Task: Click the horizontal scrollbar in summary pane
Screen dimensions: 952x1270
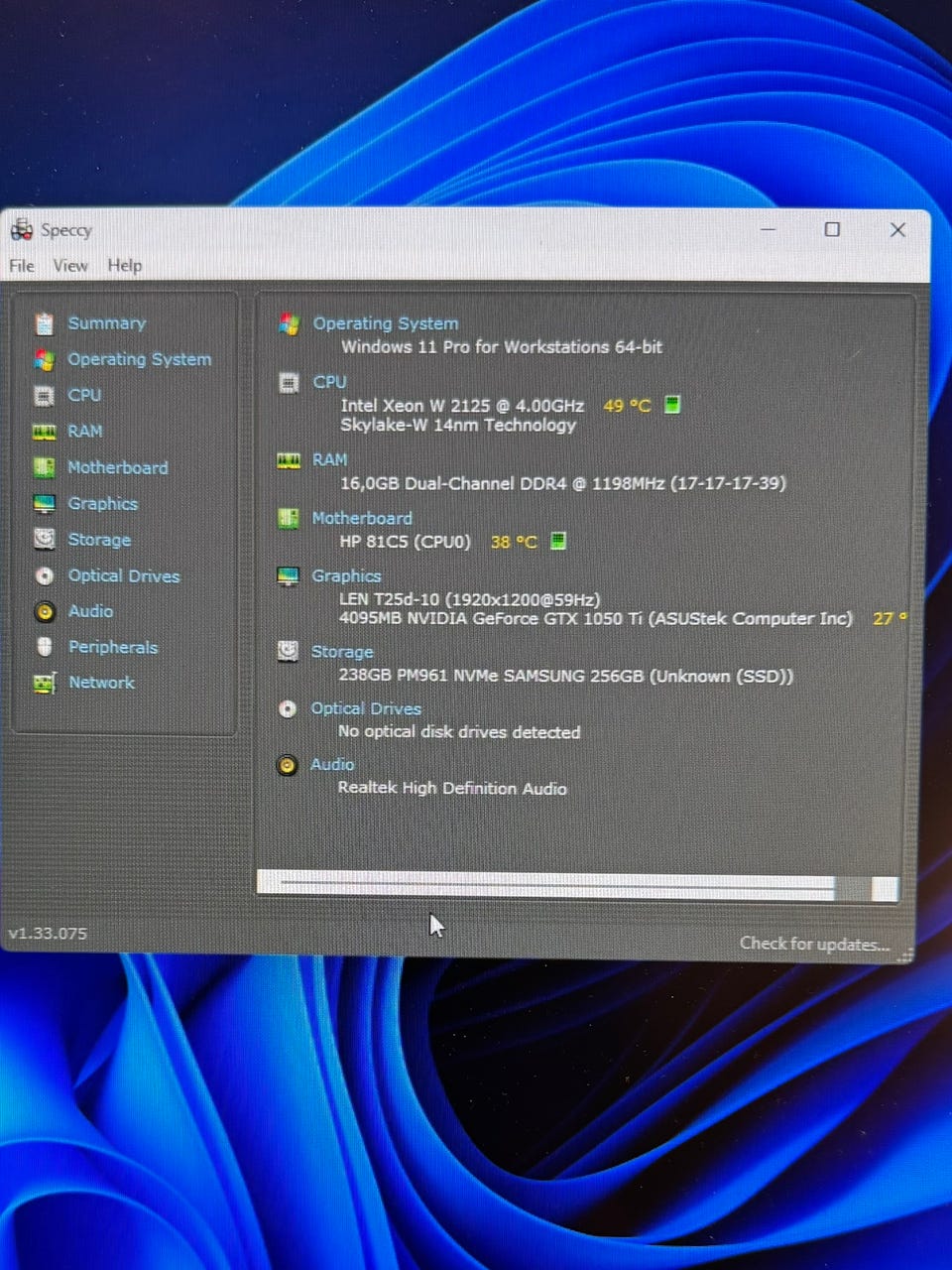Action: click(x=578, y=886)
